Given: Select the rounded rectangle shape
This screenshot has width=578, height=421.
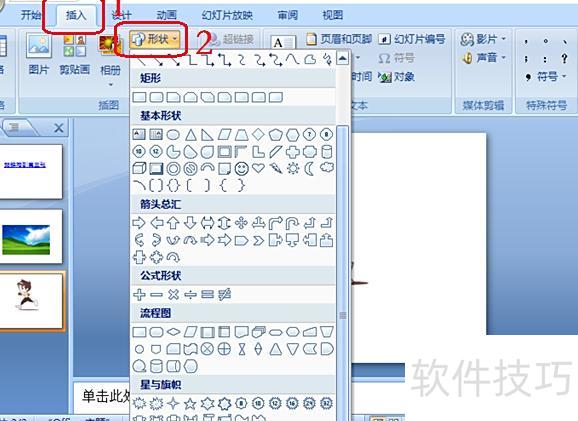Looking at the screenshot, I should (x=157, y=97).
